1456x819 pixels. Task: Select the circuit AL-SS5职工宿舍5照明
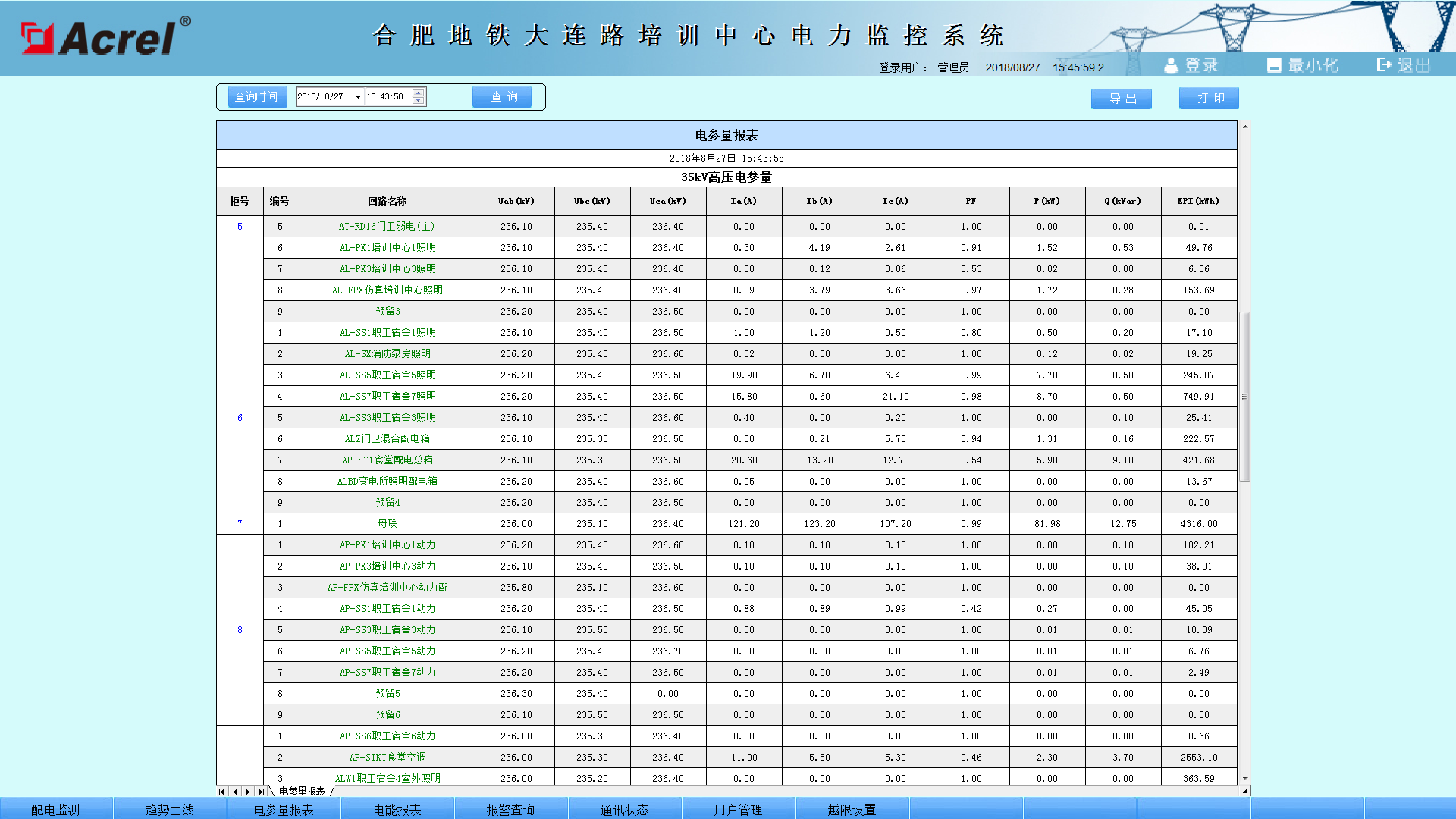point(388,375)
